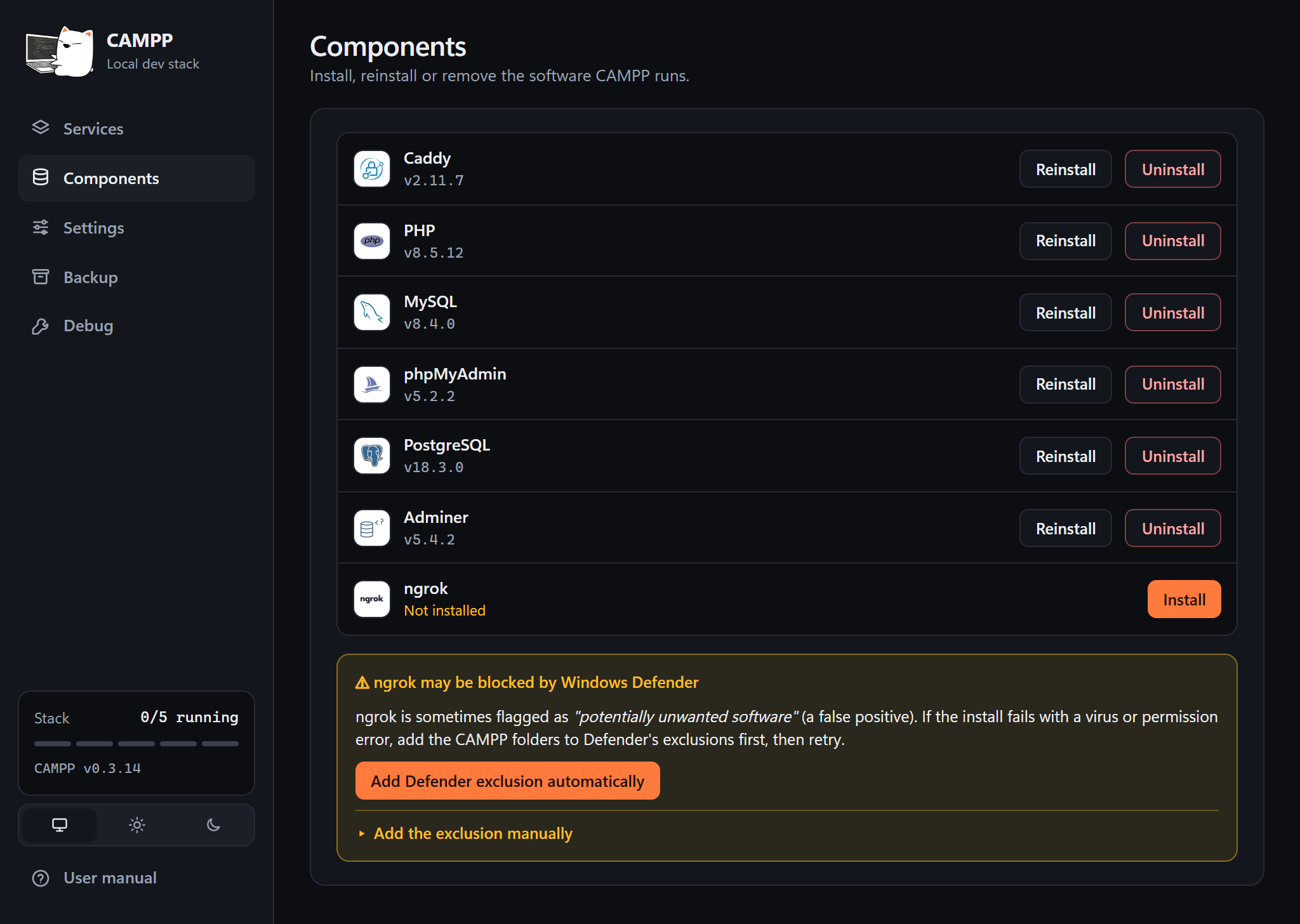The width and height of the screenshot is (1300, 924).
Task: Click the CAMPP cat logo
Action: tap(60, 52)
